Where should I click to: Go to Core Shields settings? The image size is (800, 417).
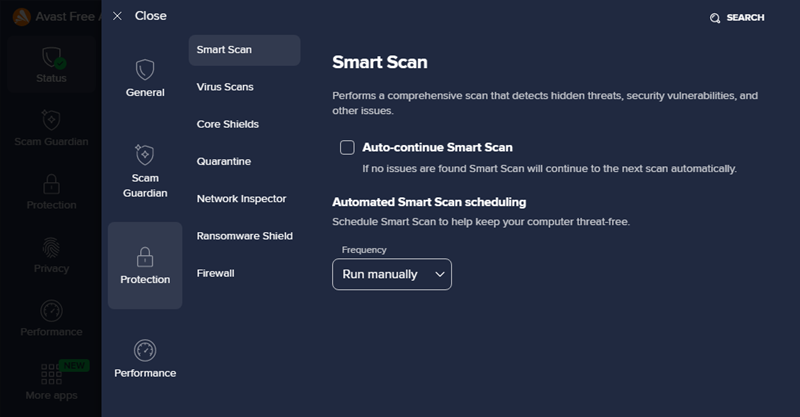pyautogui.click(x=228, y=124)
